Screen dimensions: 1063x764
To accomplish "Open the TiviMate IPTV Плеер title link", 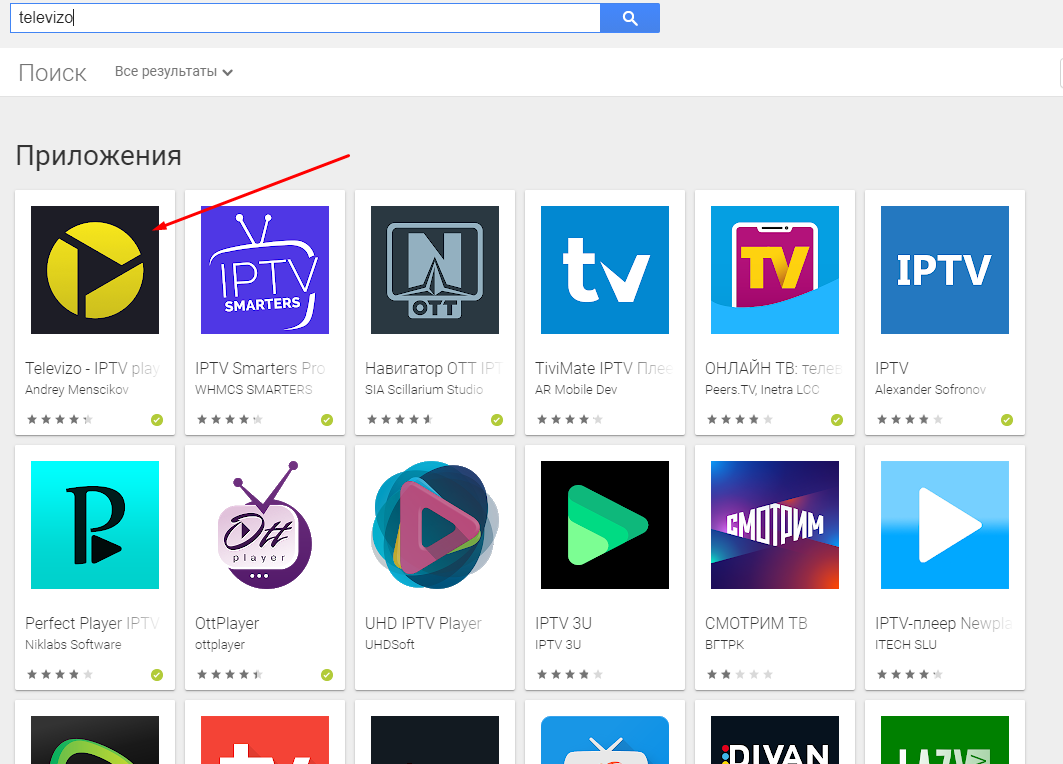I will pyautogui.click(x=603, y=368).
